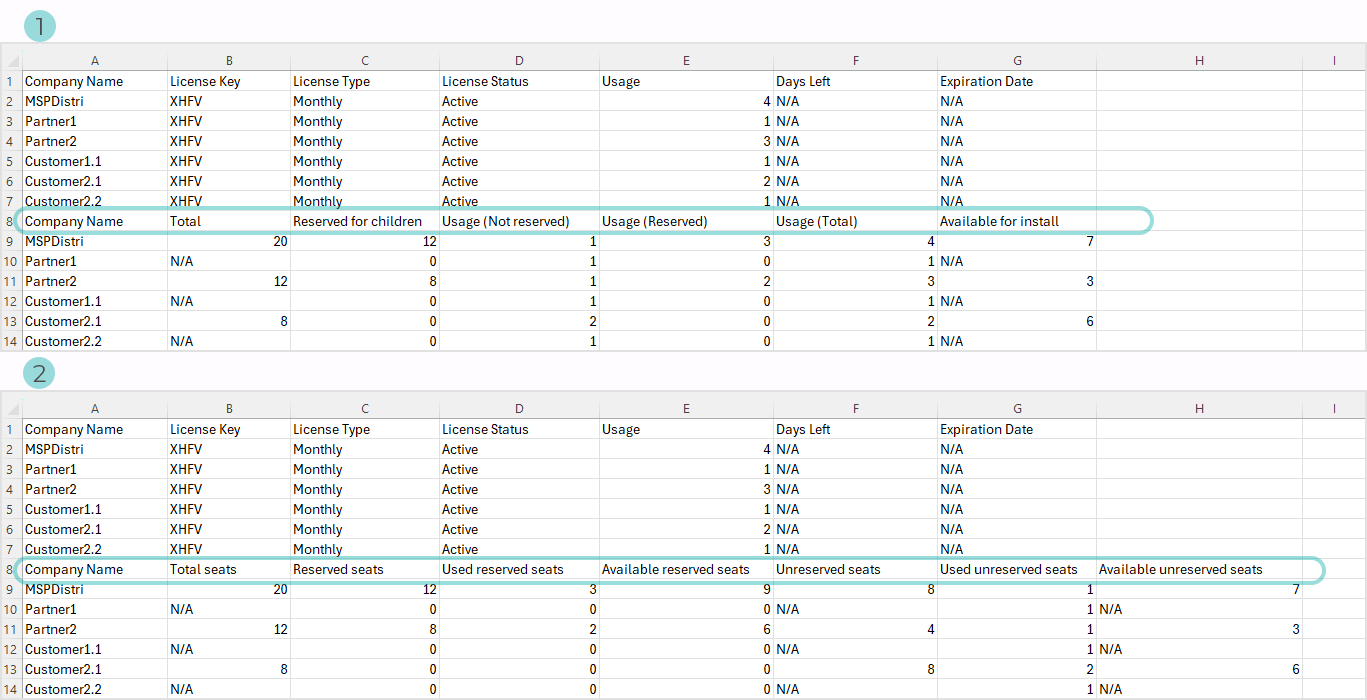Click the Select All corner of the bottom spreadsheet
1367x700 pixels.
[x=11, y=408]
